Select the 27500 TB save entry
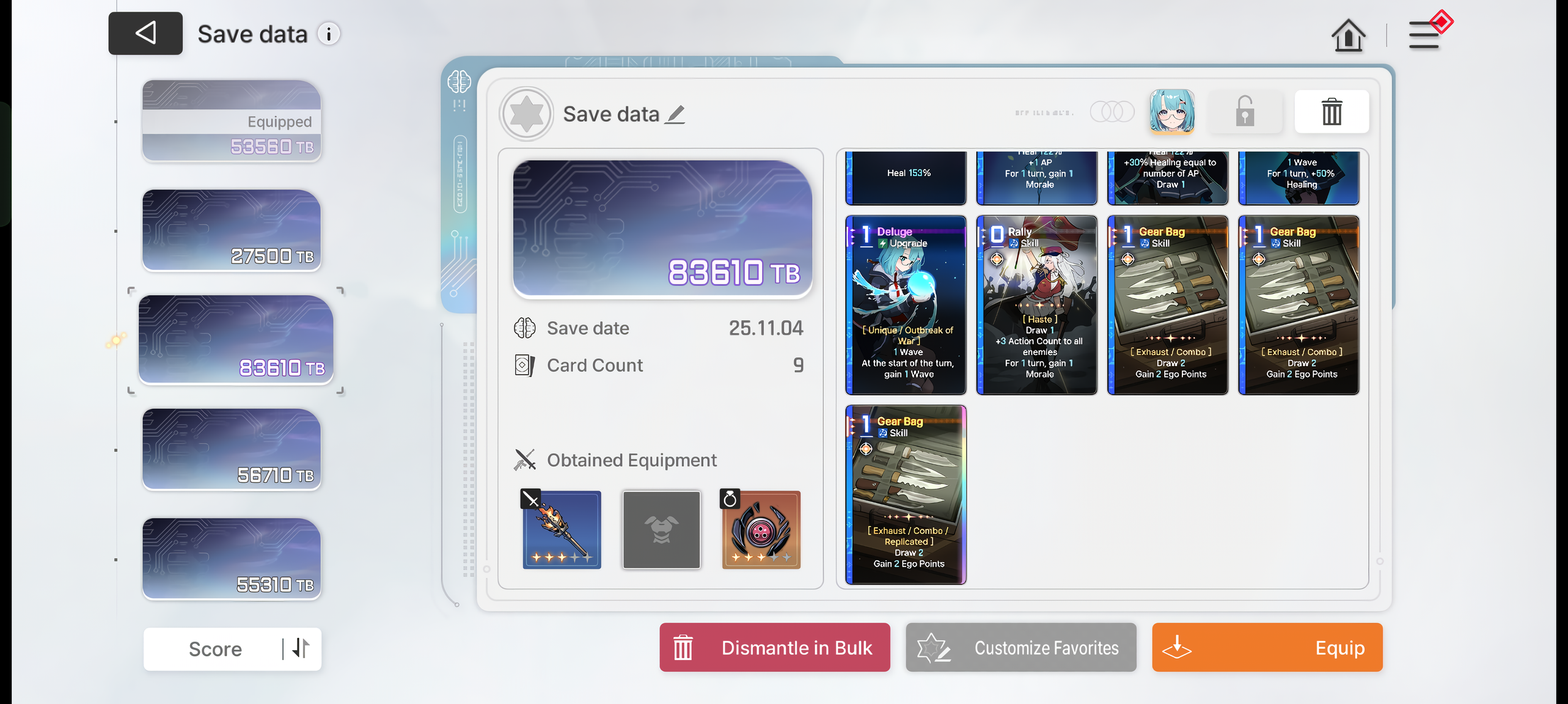This screenshot has height=704, width=1568. (x=232, y=230)
